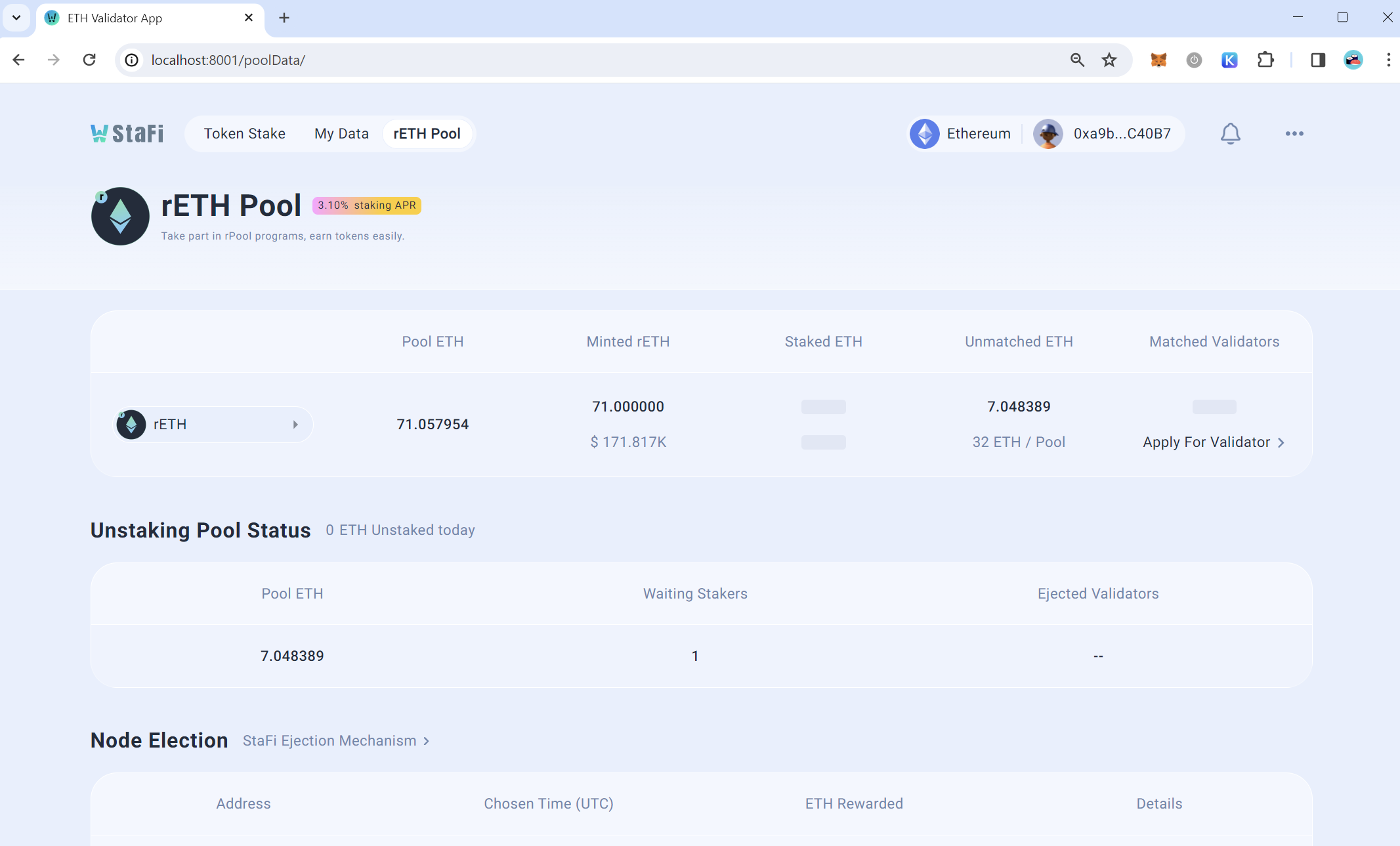Click the Matched Validators column header

pos(1214,342)
